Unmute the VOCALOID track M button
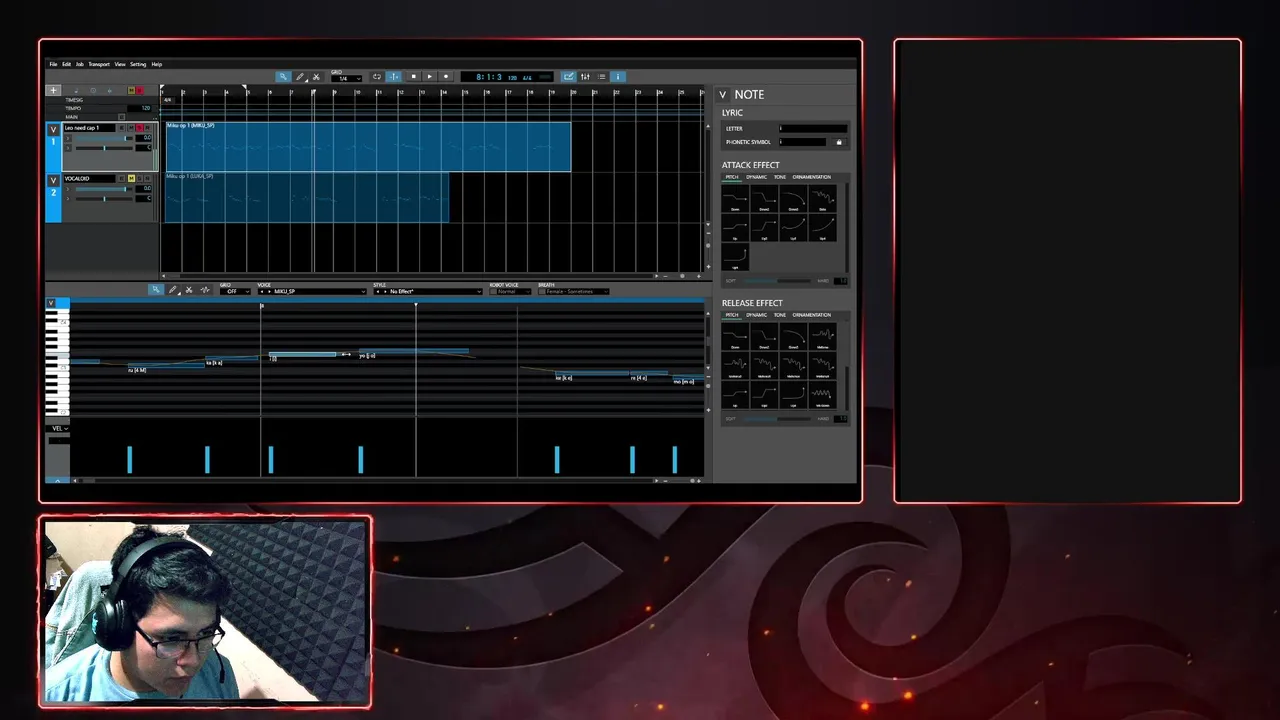Image resolution: width=1280 pixels, height=720 pixels. (131, 178)
